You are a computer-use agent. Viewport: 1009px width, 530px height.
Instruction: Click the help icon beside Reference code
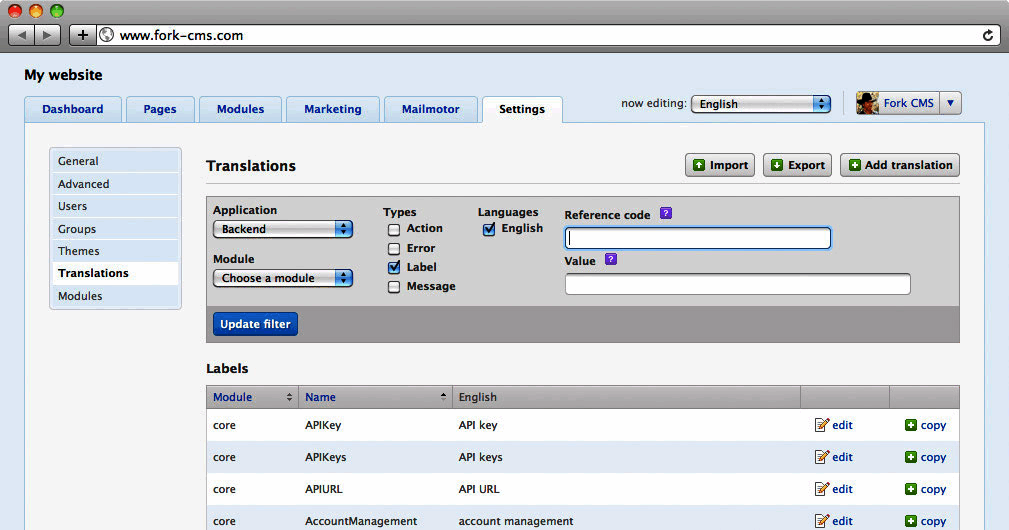click(x=666, y=214)
